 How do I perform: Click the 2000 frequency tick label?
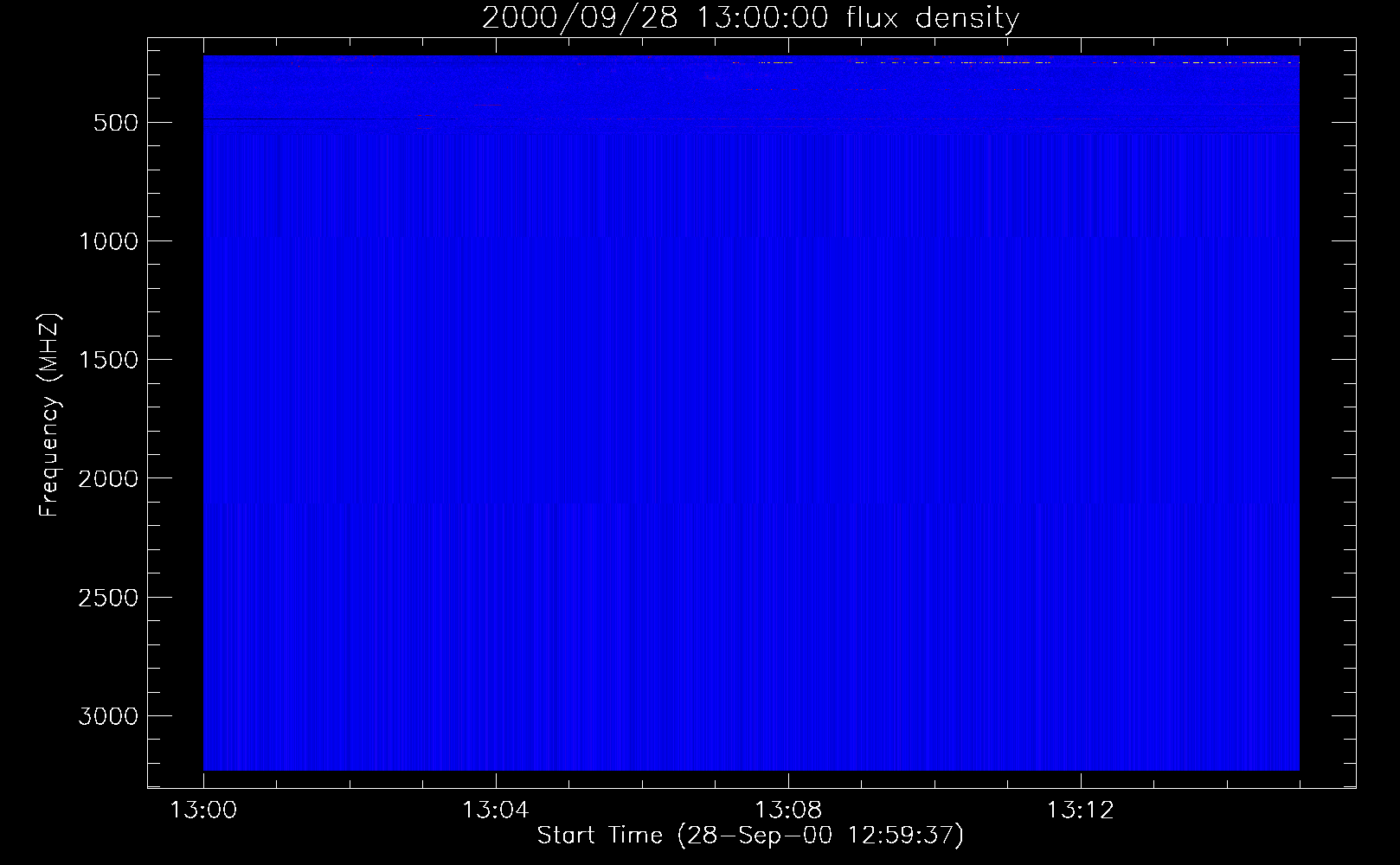coord(108,478)
